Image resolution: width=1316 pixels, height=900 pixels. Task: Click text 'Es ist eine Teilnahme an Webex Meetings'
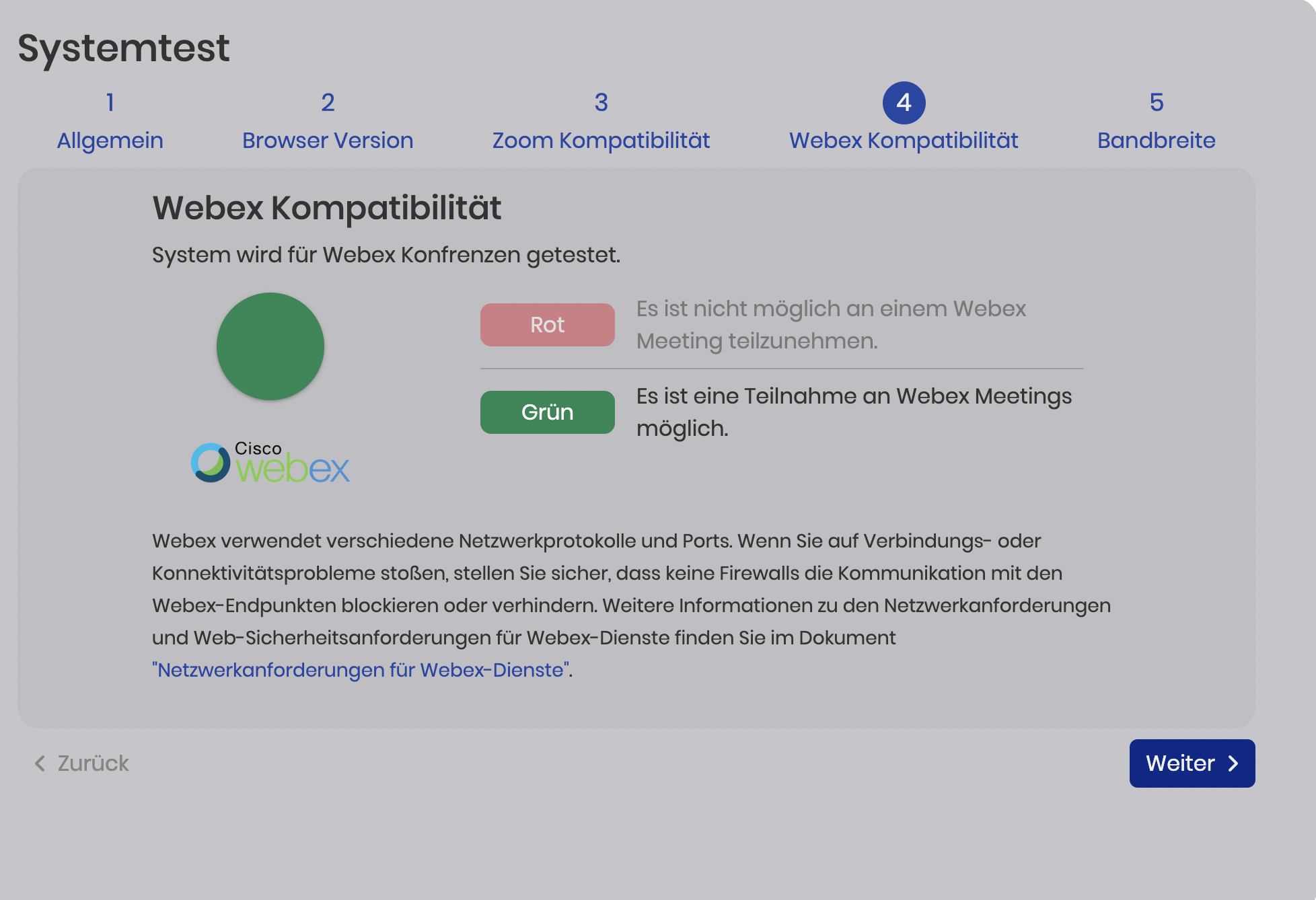(x=854, y=396)
